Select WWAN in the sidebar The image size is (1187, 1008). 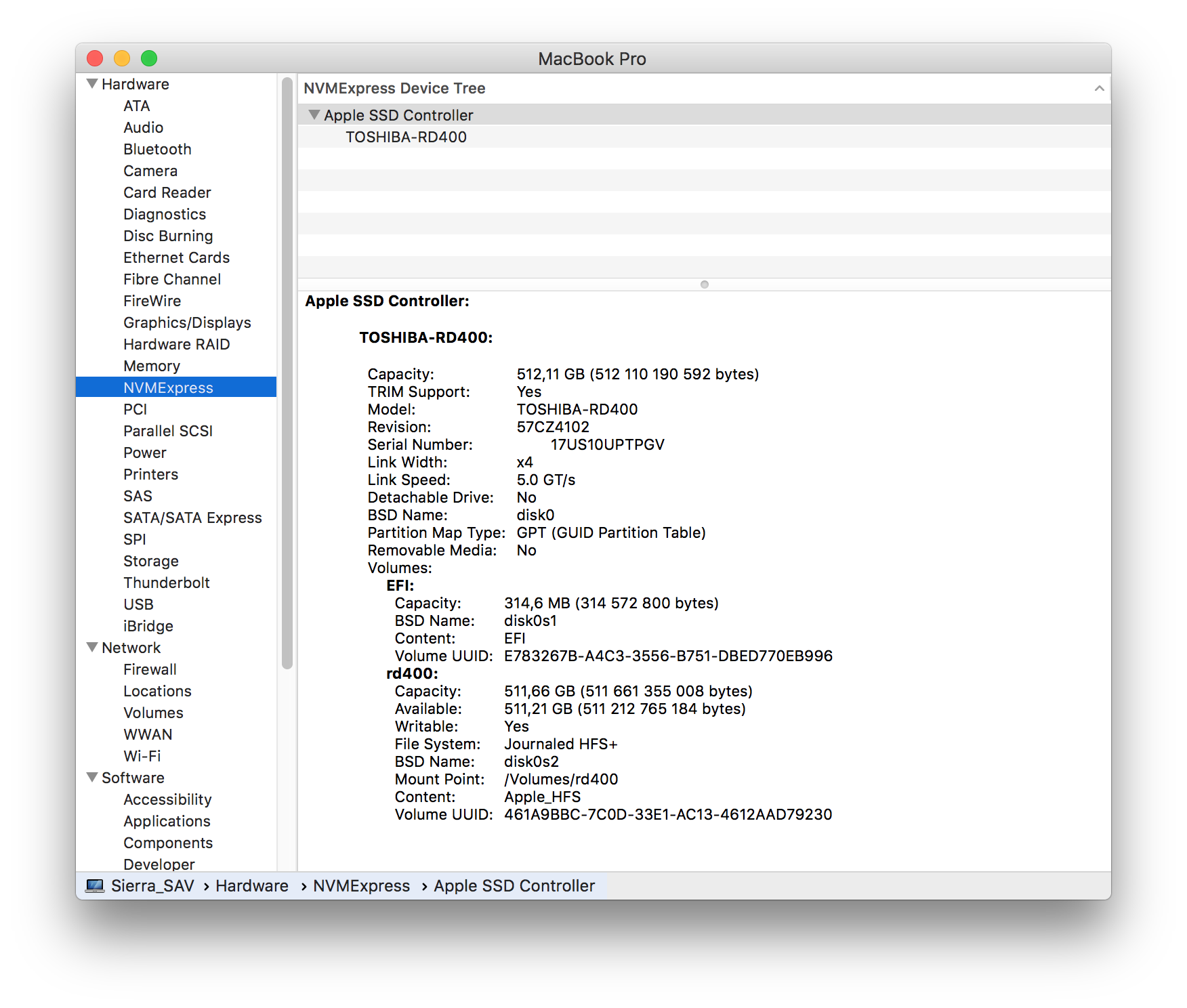tap(148, 734)
